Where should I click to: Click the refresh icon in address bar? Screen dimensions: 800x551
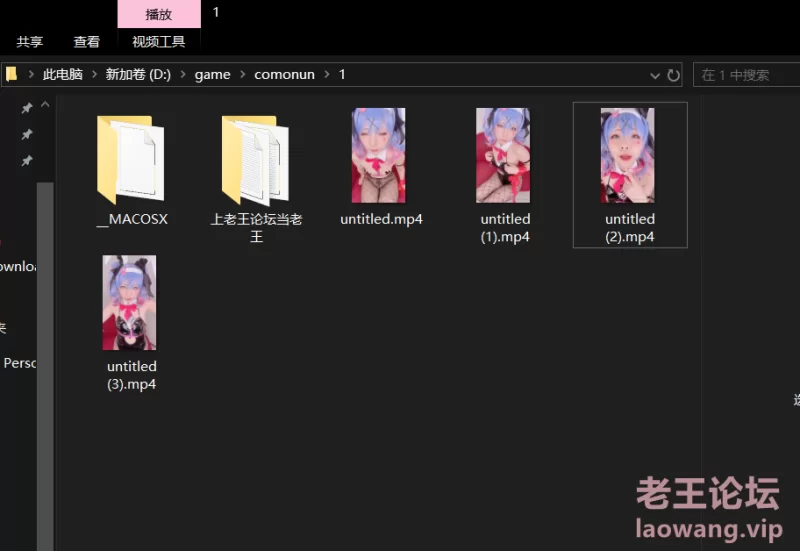673,76
